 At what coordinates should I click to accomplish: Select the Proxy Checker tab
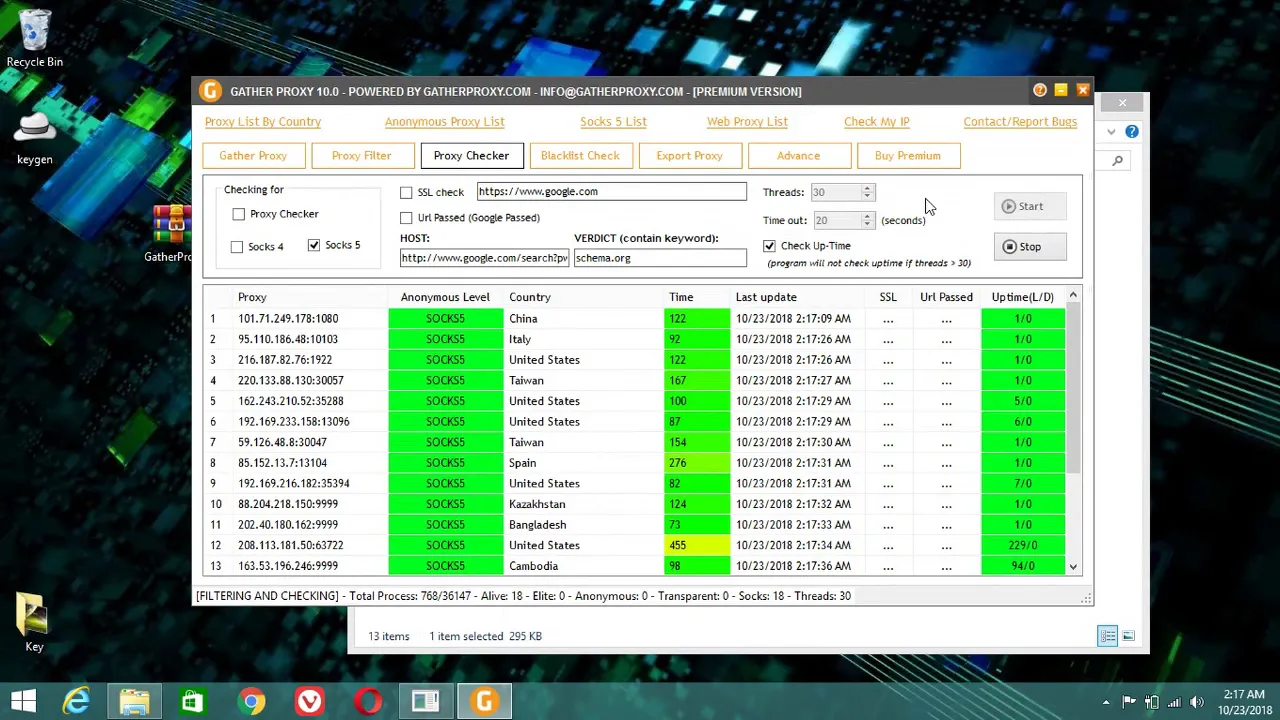click(471, 156)
